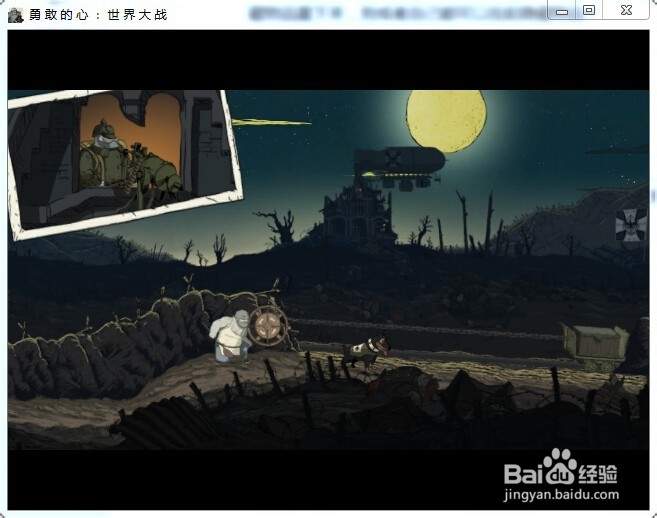Click the game's title bar app icon

click(x=16, y=15)
